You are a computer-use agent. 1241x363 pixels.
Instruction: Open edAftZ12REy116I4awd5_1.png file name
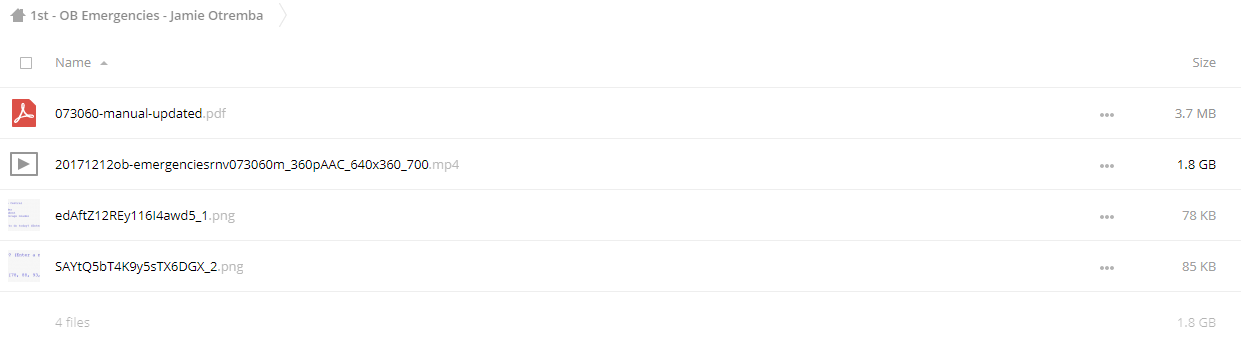point(145,215)
